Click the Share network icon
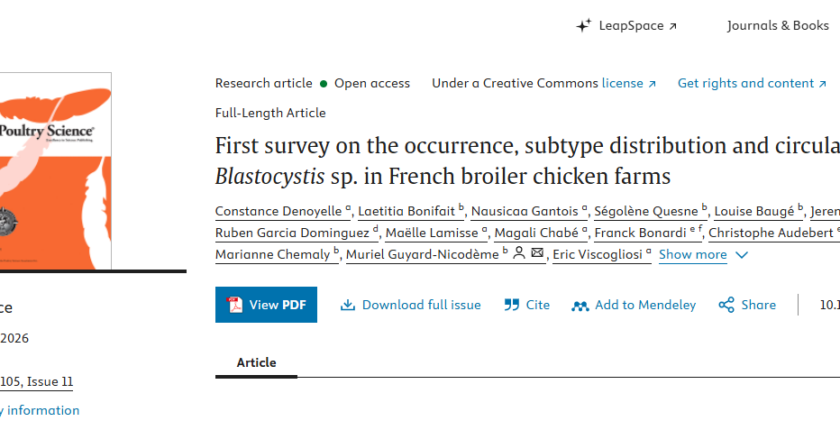This screenshot has width=840, height=430. point(726,305)
